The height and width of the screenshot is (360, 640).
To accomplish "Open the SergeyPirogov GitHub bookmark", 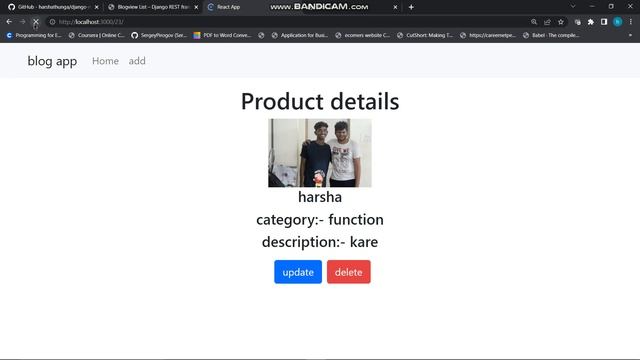I will (x=159, y=36).
